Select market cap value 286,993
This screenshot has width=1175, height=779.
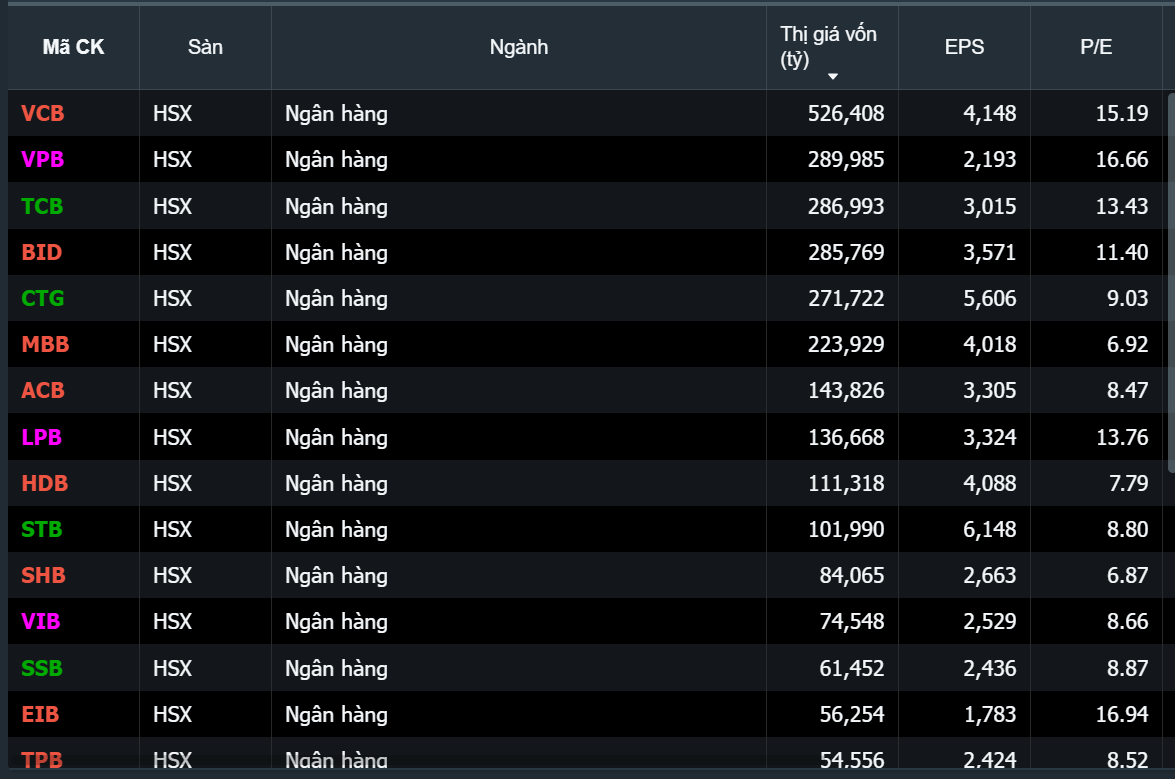click(846, 206)
